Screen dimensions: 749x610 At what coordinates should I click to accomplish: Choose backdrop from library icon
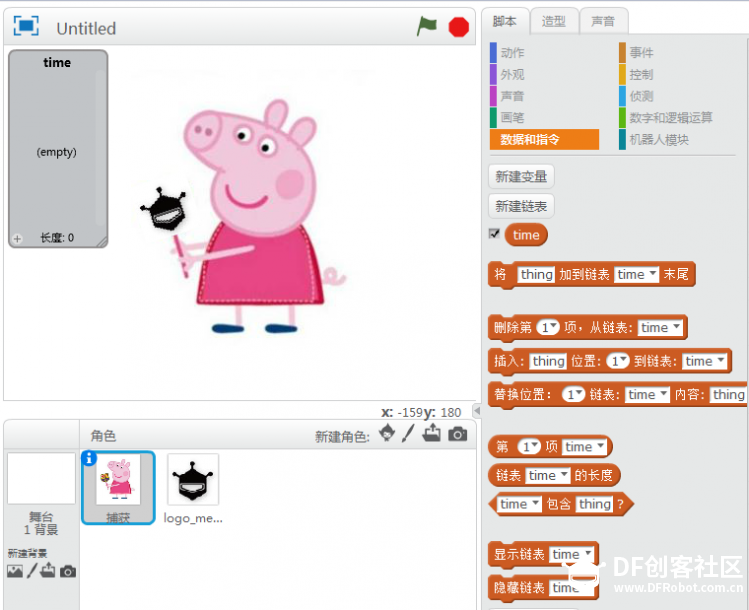(x=15, y=571)
